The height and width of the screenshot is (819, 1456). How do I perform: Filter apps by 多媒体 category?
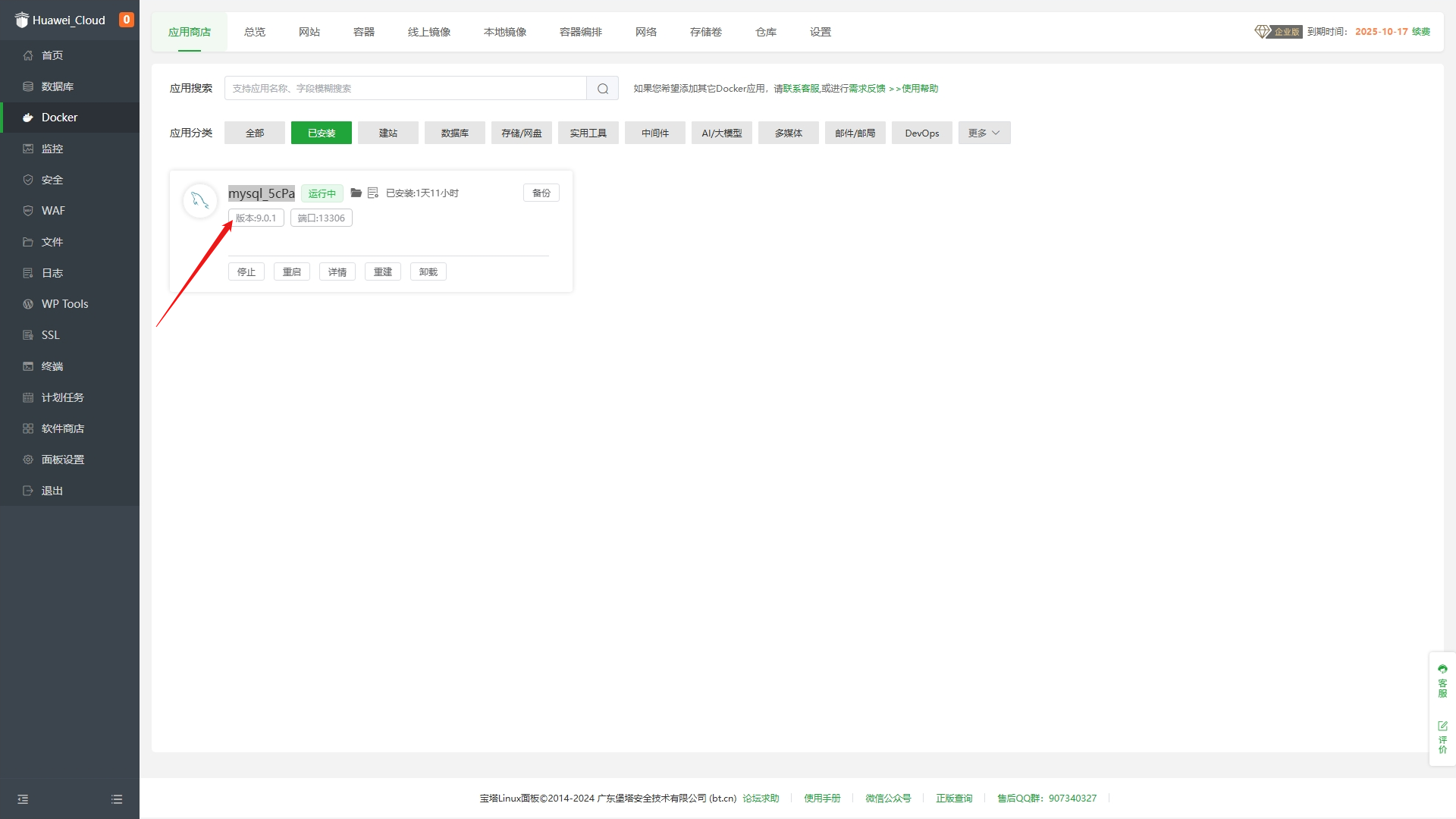click(789, 133)
